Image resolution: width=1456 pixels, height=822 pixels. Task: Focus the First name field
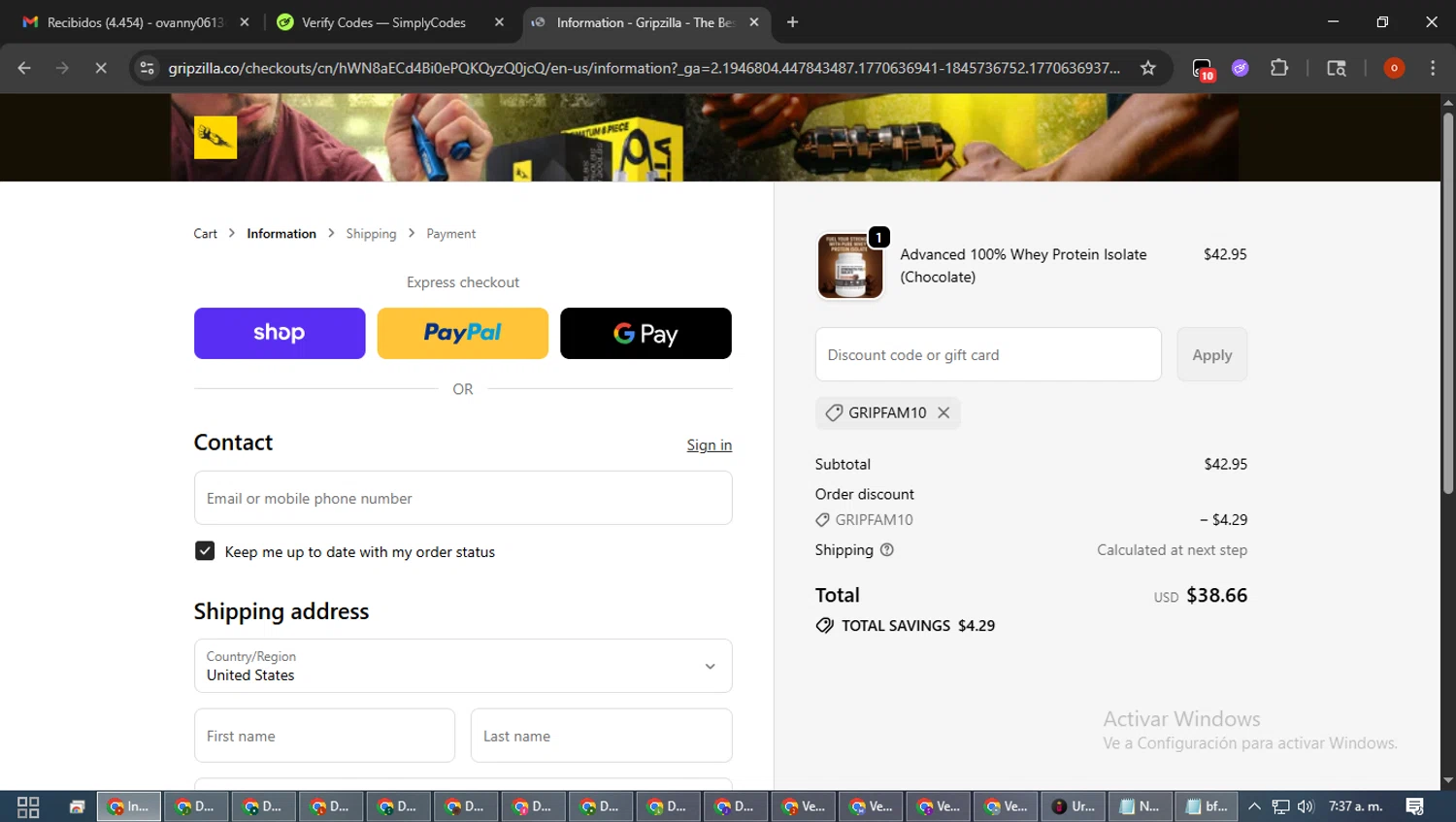tap(324, 736)
